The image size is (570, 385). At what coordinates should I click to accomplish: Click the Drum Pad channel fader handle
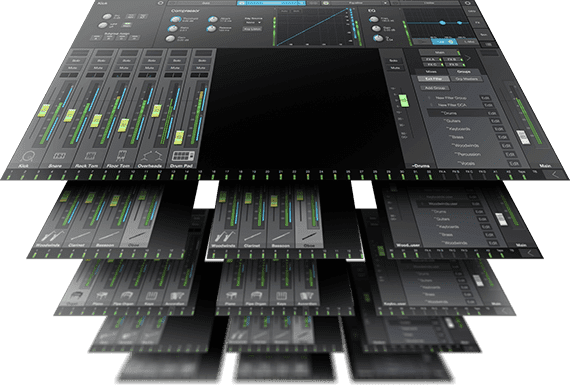178,137
